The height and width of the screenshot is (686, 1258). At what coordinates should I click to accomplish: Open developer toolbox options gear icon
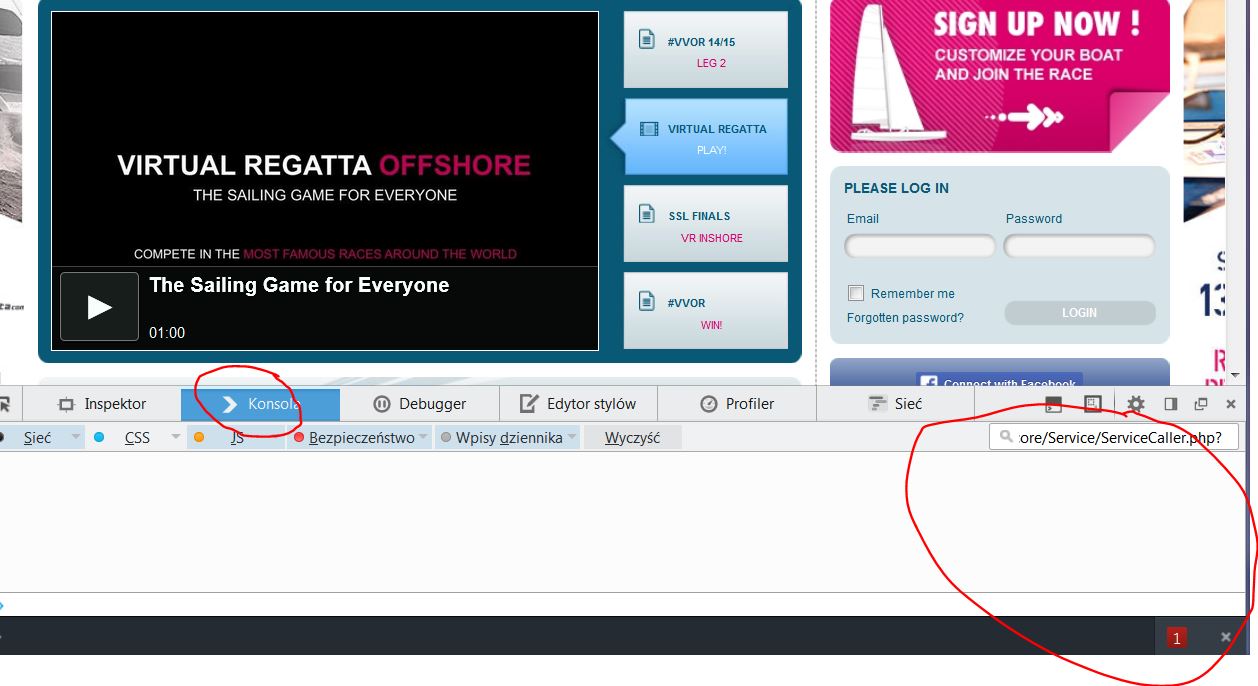pyautogui.click(x=1135, y=404)
